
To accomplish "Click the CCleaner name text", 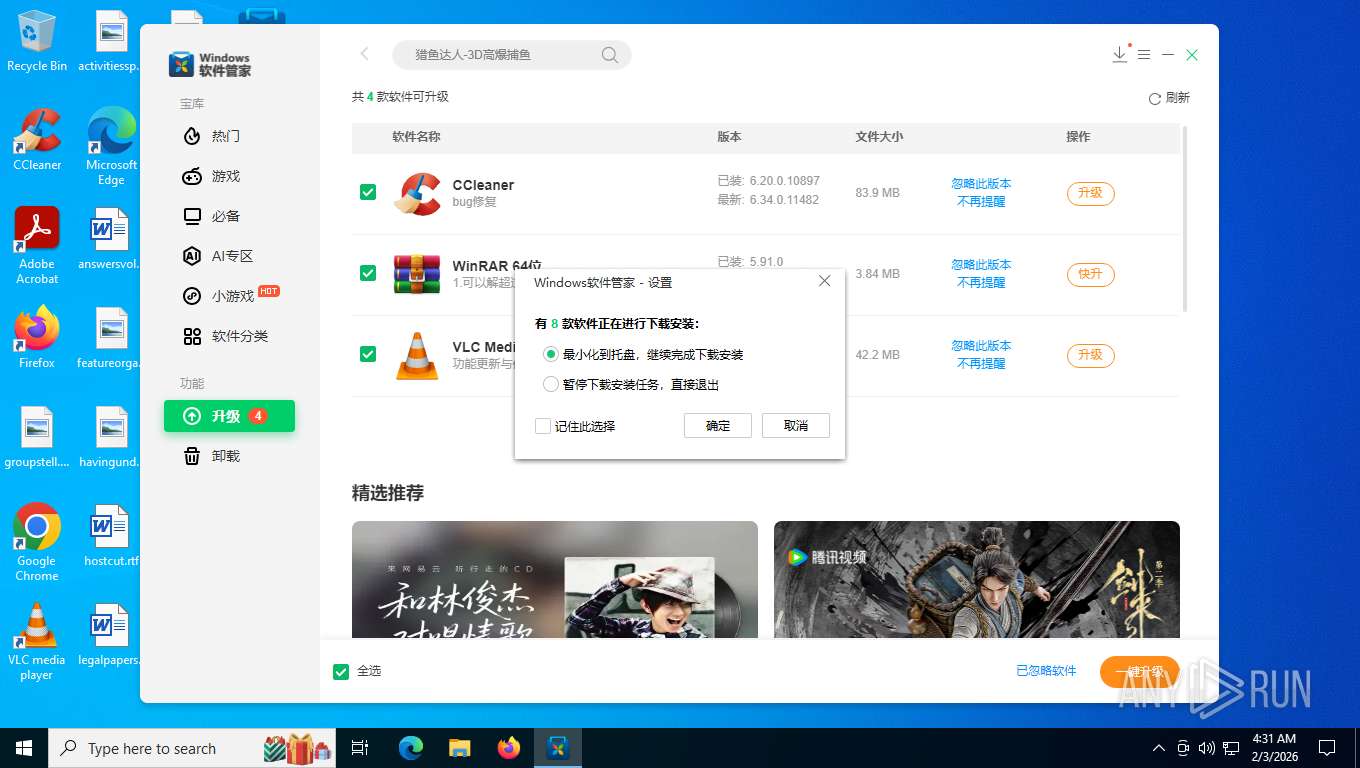I will pos(483,185).
